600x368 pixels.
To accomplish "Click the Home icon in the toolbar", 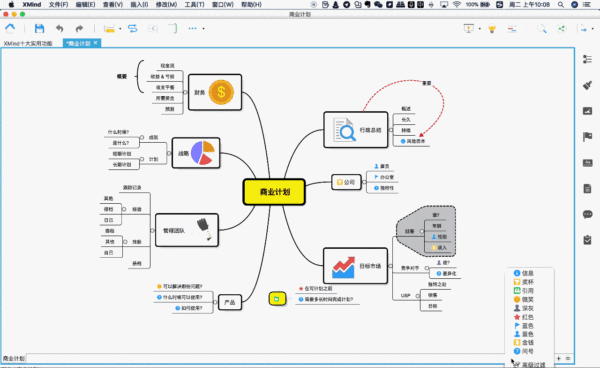I will [10, 28].
